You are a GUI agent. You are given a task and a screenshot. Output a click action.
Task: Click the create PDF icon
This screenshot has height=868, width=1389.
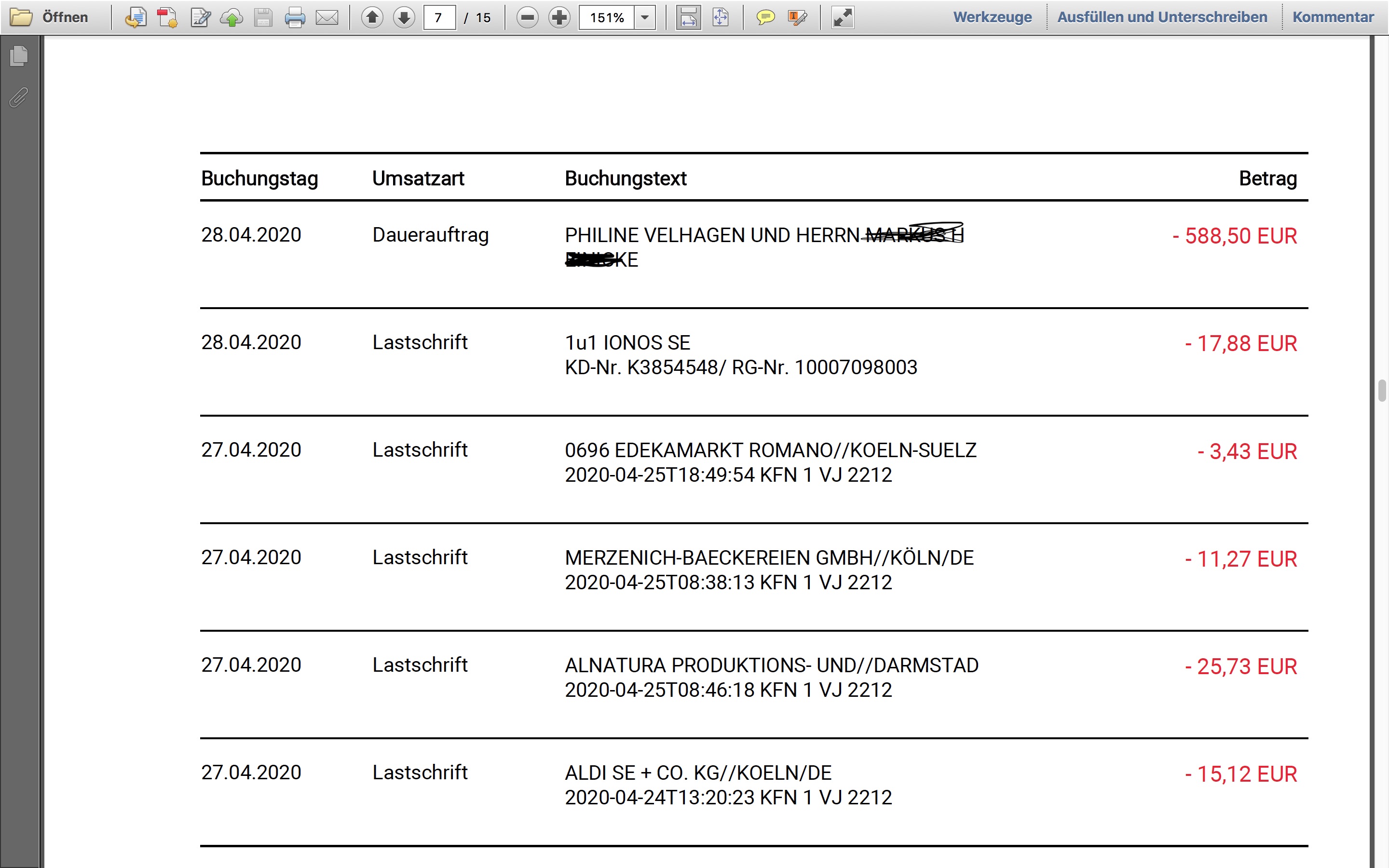tap(168, 18)
